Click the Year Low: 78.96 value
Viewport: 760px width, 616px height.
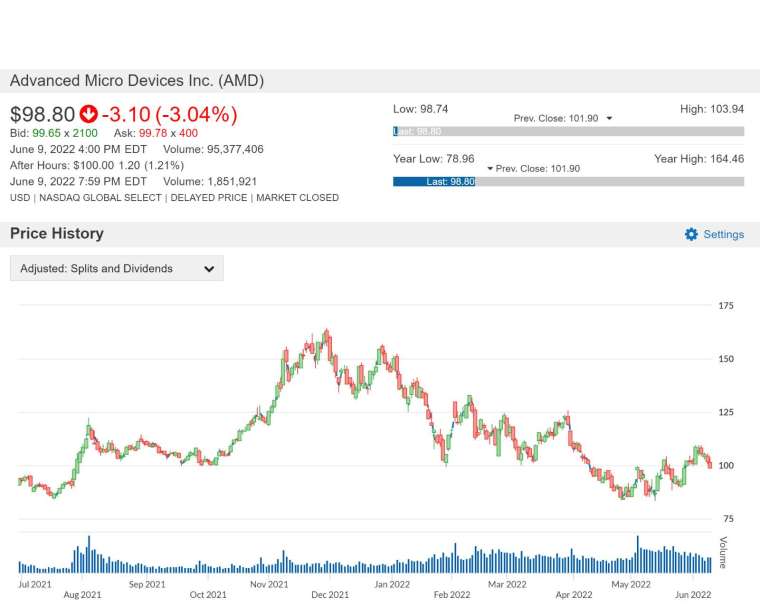434,159
